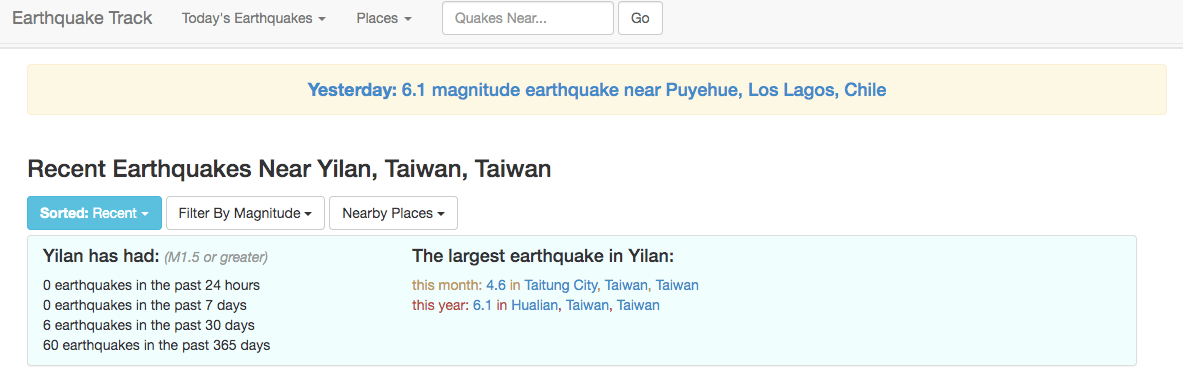The height and width of the screenshot is (389, 1183).
Task: Expand the Filter By Magnitude dropdown
Action: point(245,213)
